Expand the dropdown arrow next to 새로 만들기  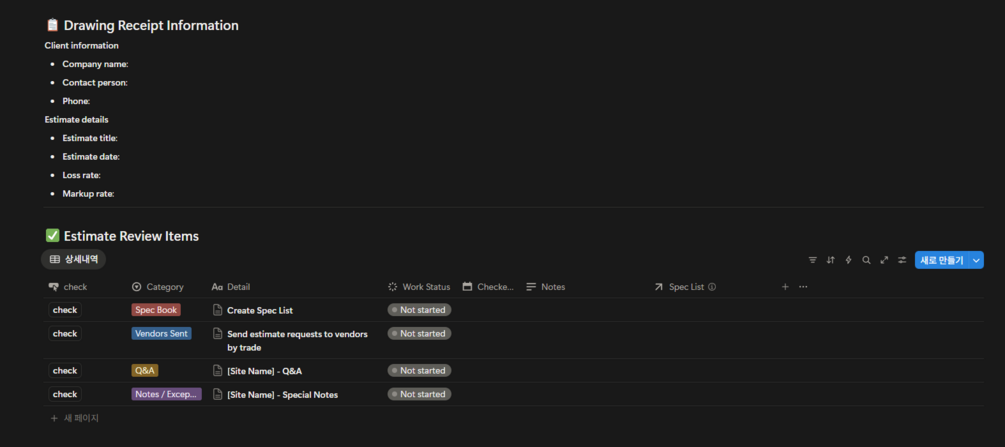(976, 260)
